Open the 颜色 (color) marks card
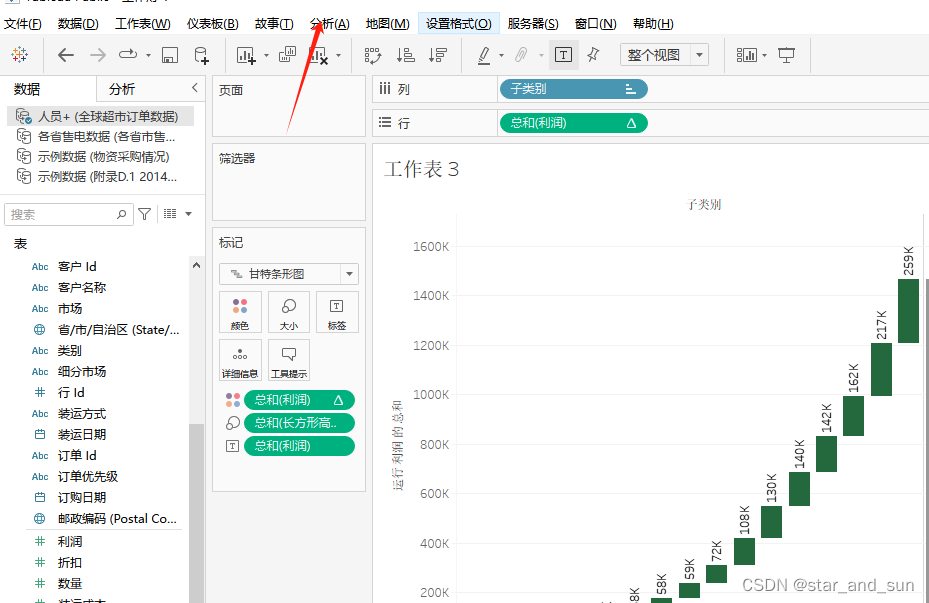929x603 pixels. [240, 312]
